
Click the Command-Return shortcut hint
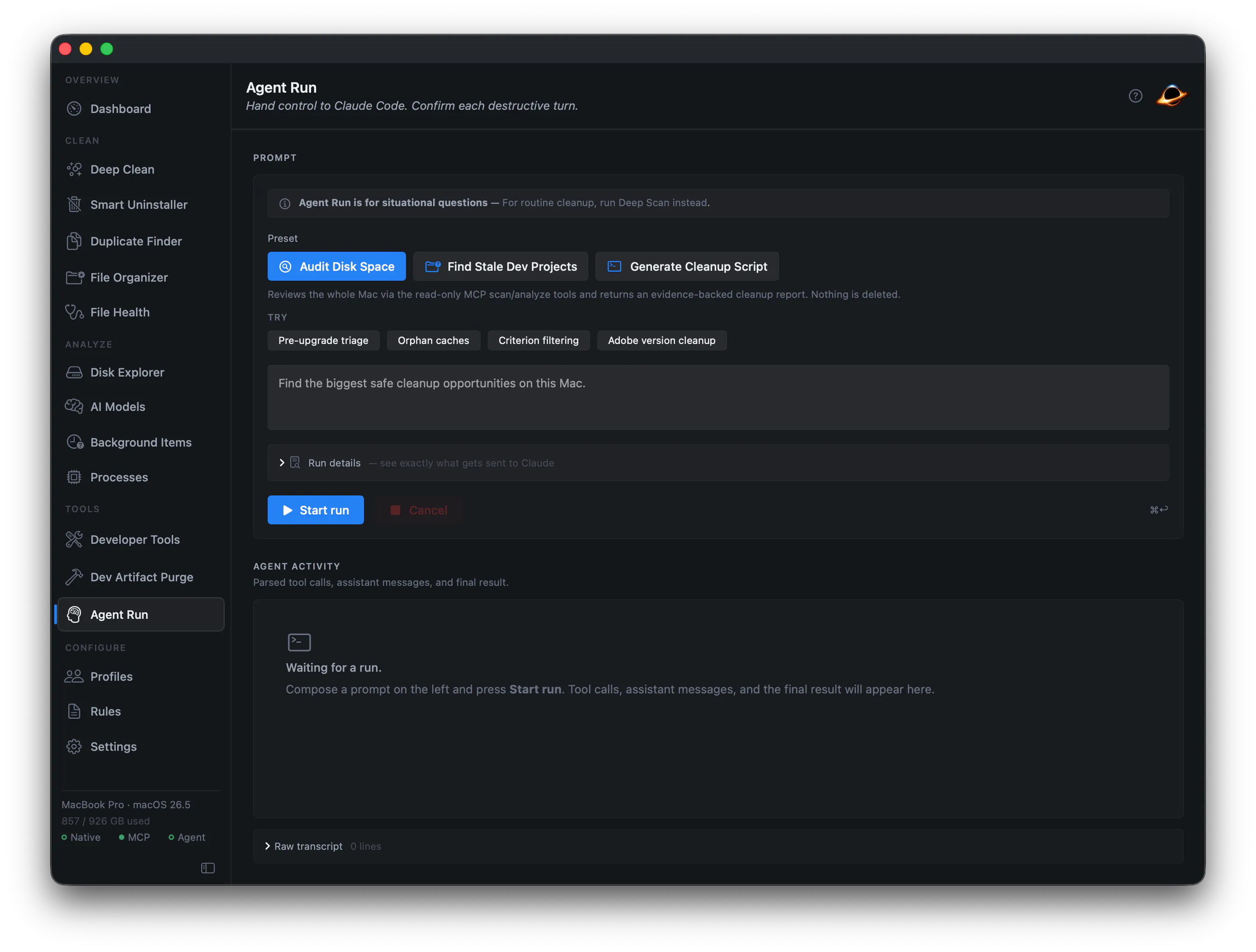coord(1159,510)
